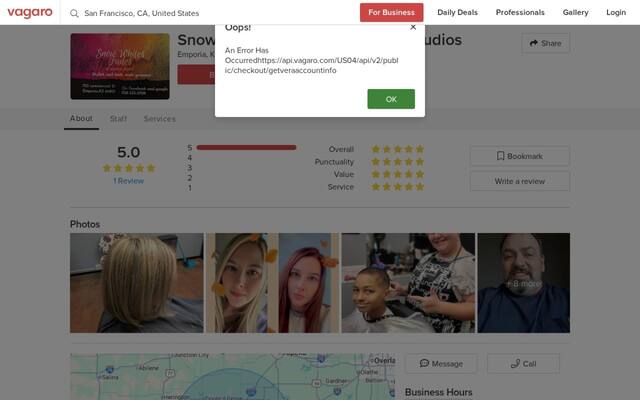This screenshot has width=640, height=400.
Task: Click the Overall star rating
Action: point(398,149)
